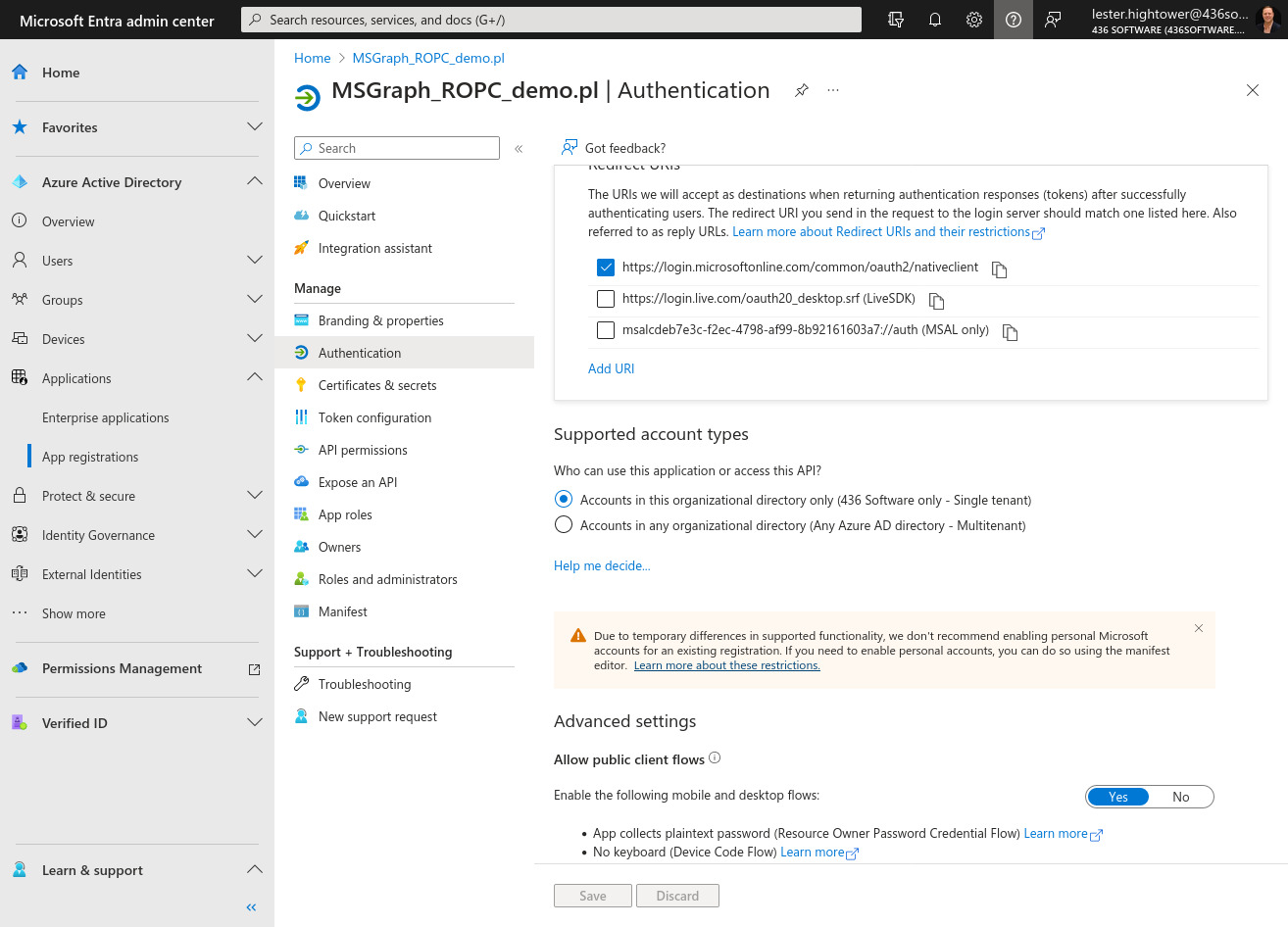Viewport: 1288px width, 927px height.
Task: Go to Certificates & secrets
Action: 376,385
